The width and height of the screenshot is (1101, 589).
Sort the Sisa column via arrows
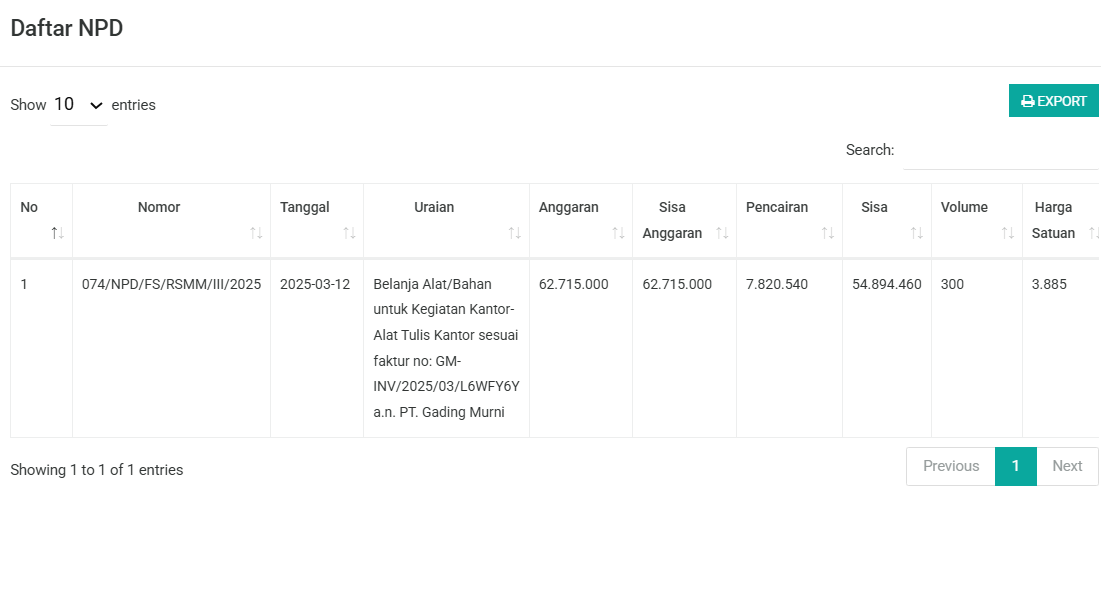(916, 233)
